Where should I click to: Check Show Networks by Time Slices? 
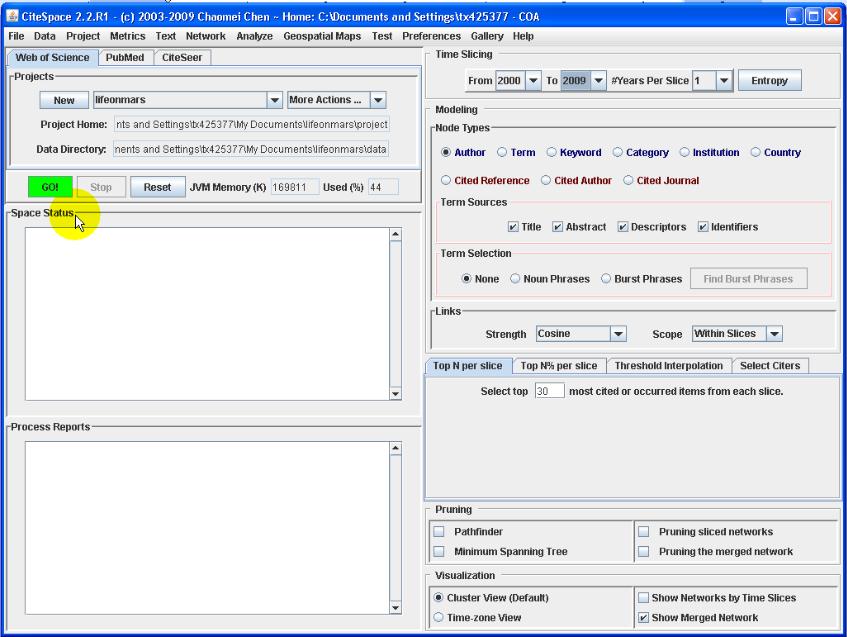pos(643,598)
